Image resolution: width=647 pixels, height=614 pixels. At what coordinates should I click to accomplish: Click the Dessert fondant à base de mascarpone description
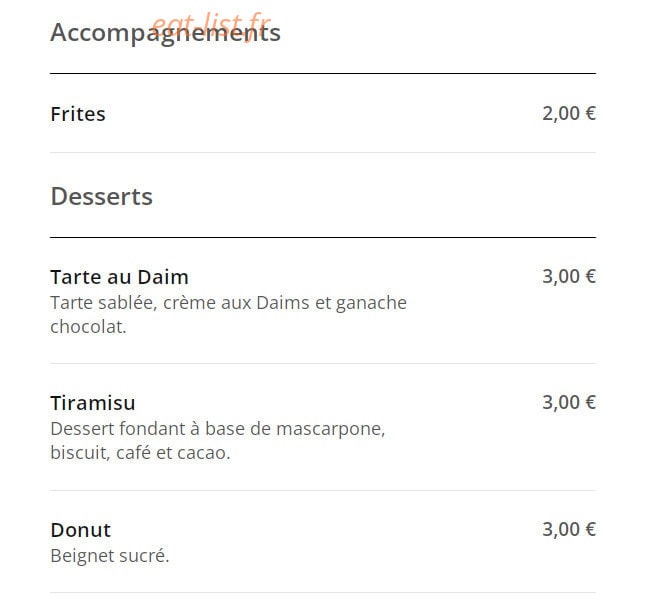[218, 441]
